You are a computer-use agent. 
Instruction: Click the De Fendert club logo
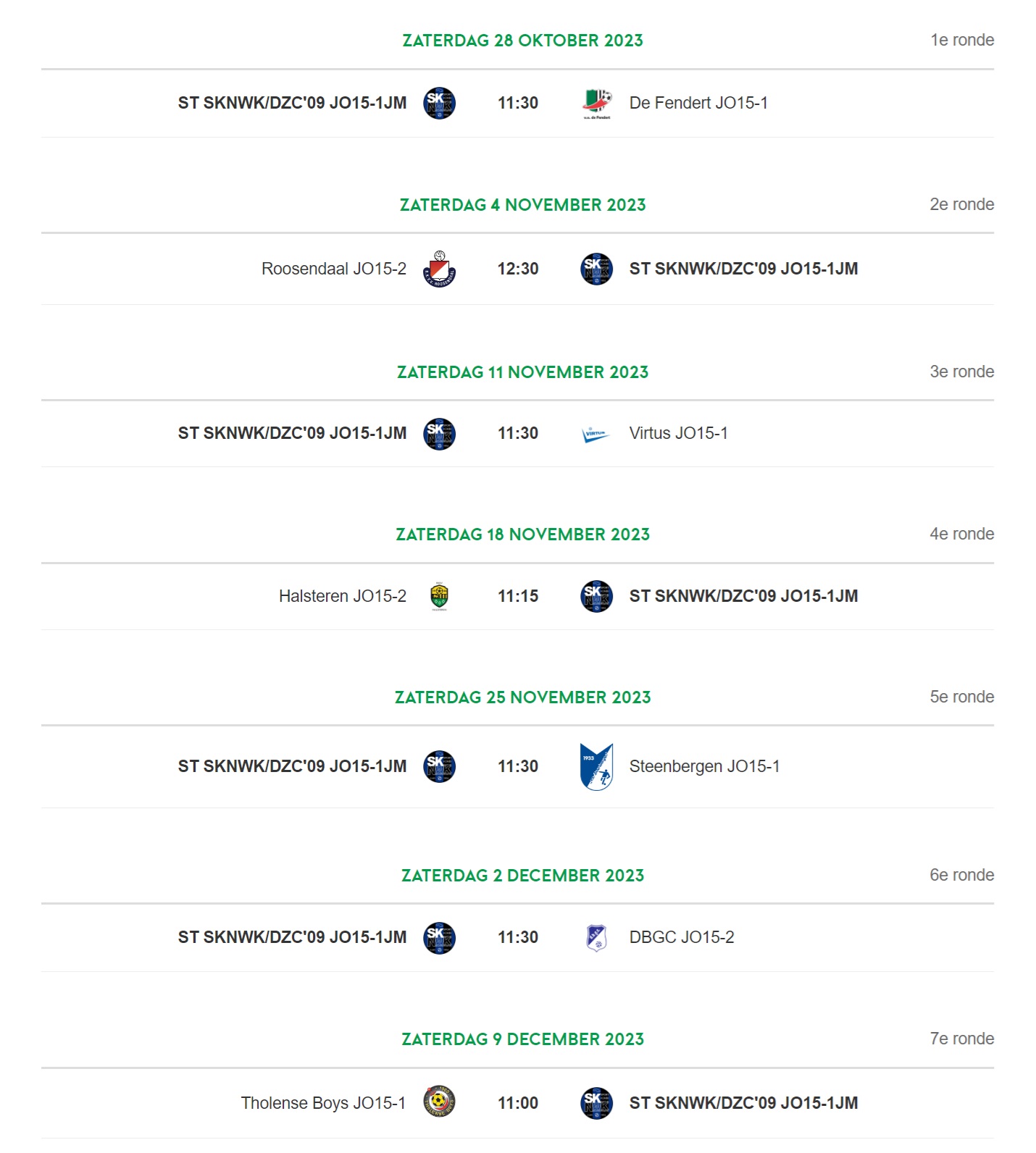(x=597, y=104)
